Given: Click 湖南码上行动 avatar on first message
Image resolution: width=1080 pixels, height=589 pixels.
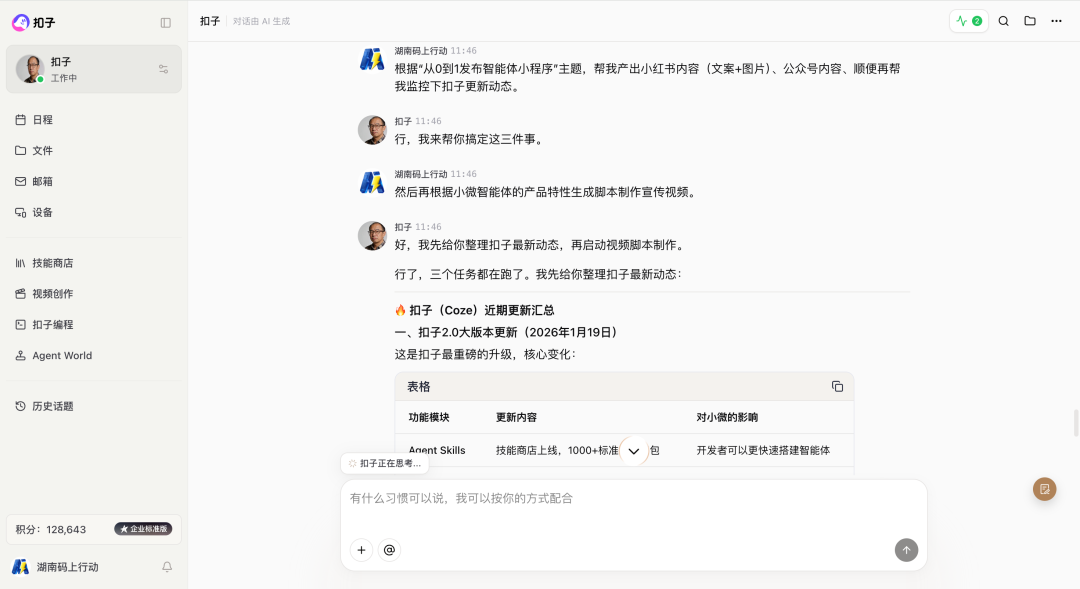Looking at the screenshot, I should 372,60.
